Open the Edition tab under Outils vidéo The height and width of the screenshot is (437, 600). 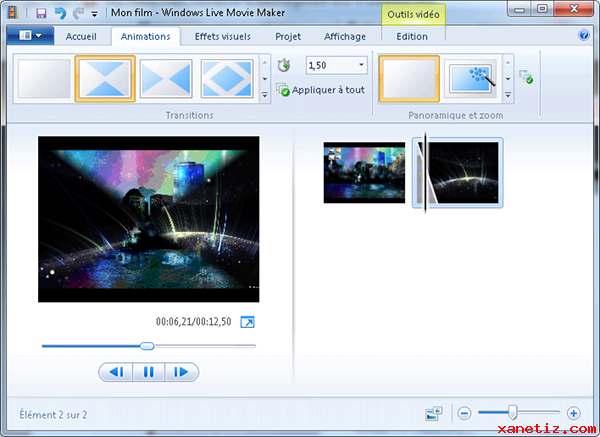pyautogui.click(x=412, y=36)
